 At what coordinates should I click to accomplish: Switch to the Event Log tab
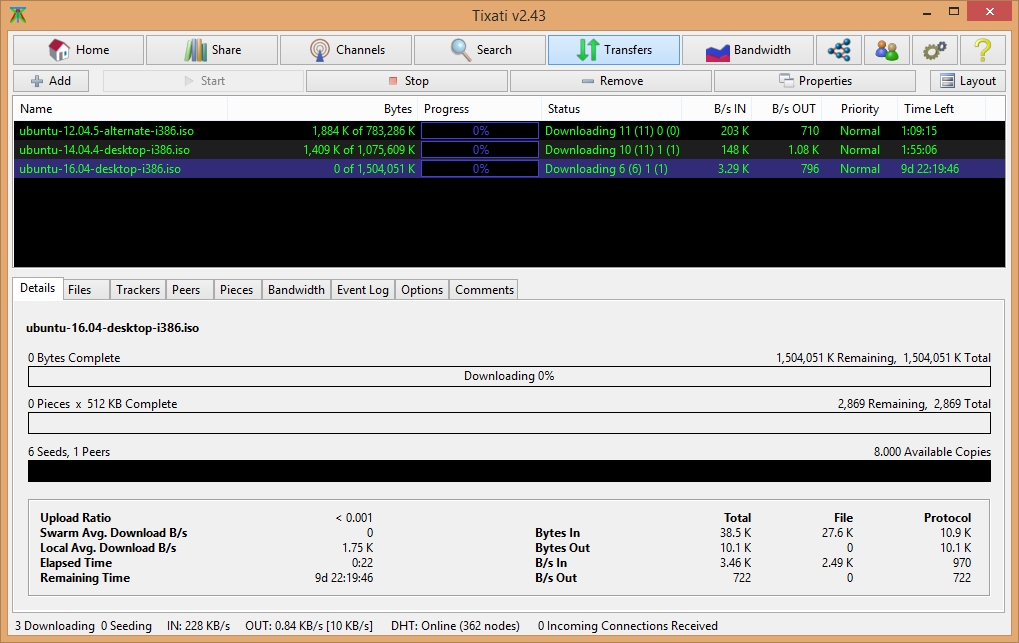pos(363,290)
